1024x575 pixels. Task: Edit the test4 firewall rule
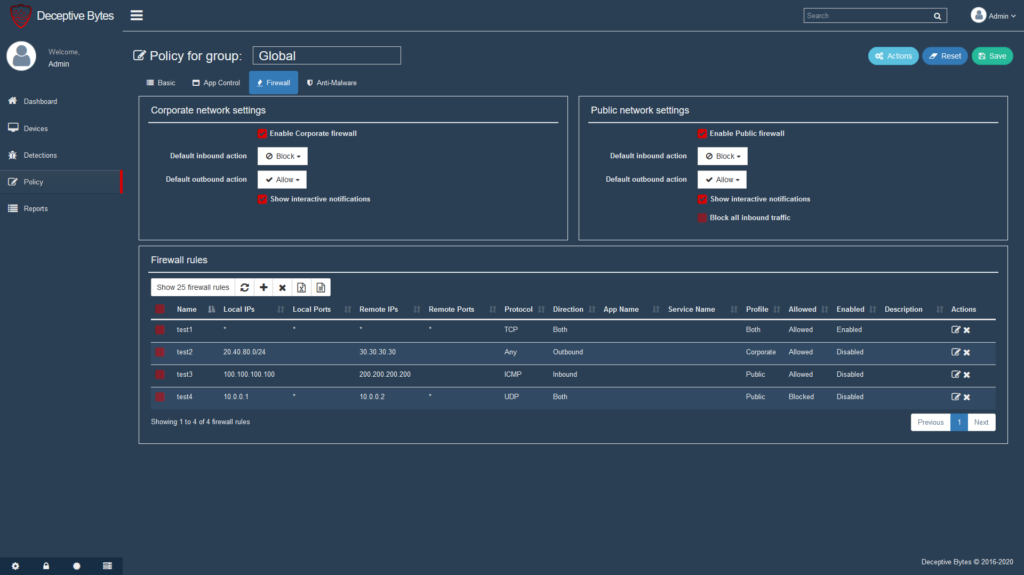point(955,397)
